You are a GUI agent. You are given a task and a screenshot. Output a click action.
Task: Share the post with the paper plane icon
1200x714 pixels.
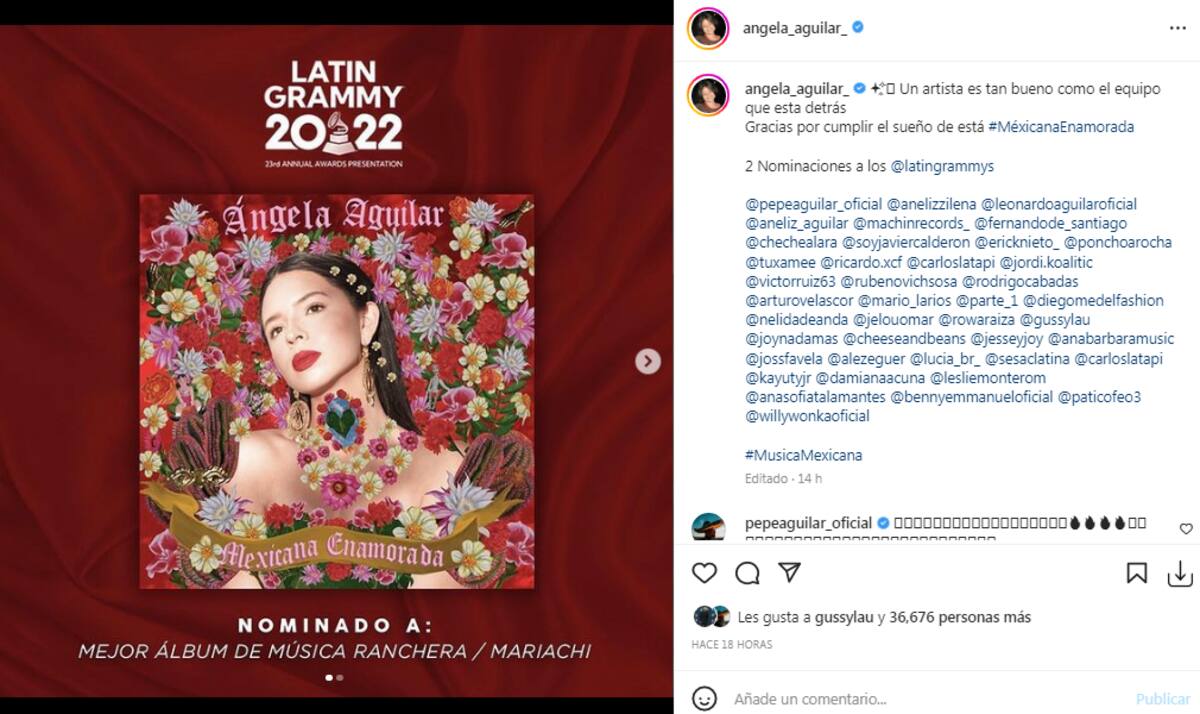point(790,573)
